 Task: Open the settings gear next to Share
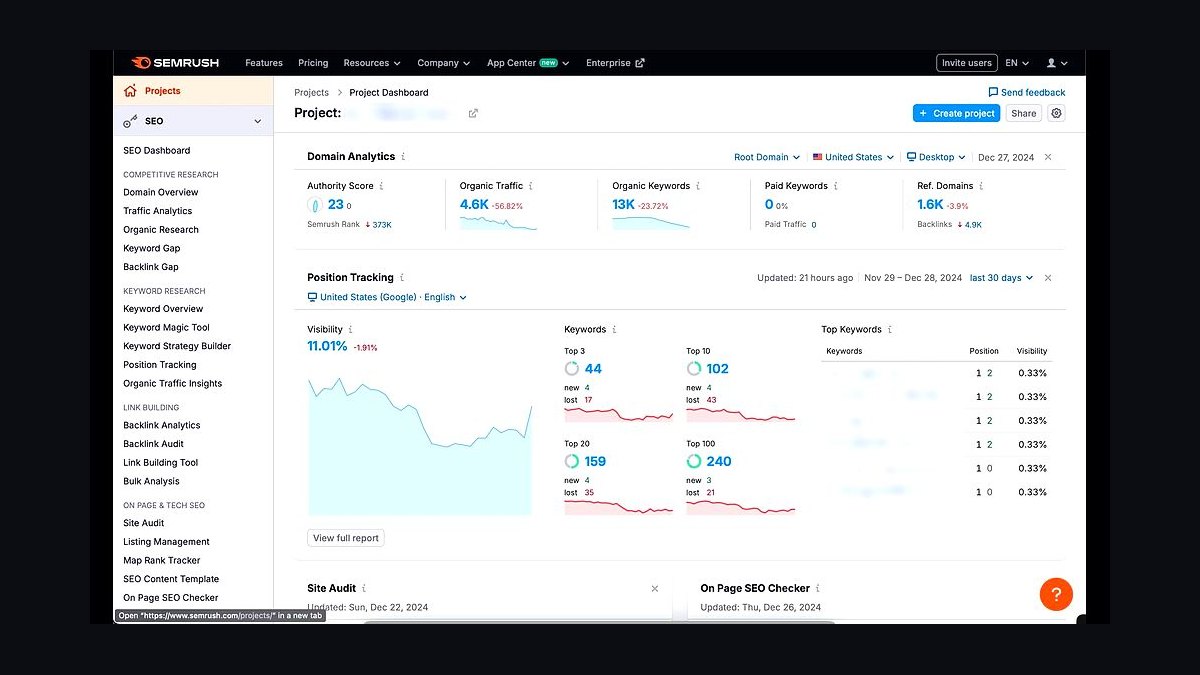tap(1056, 113)
